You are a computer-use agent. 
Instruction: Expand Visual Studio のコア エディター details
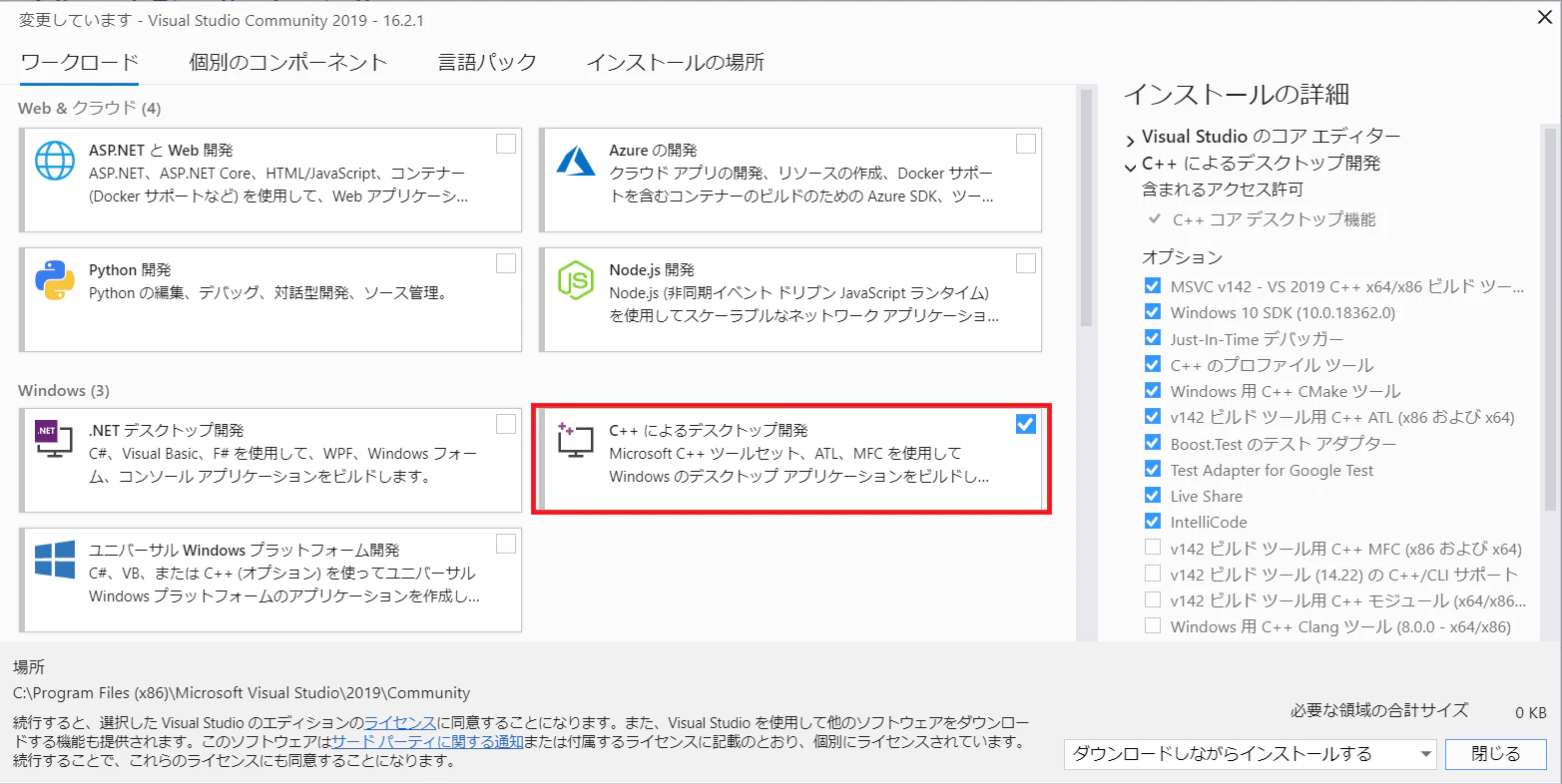pos(1131,139)
